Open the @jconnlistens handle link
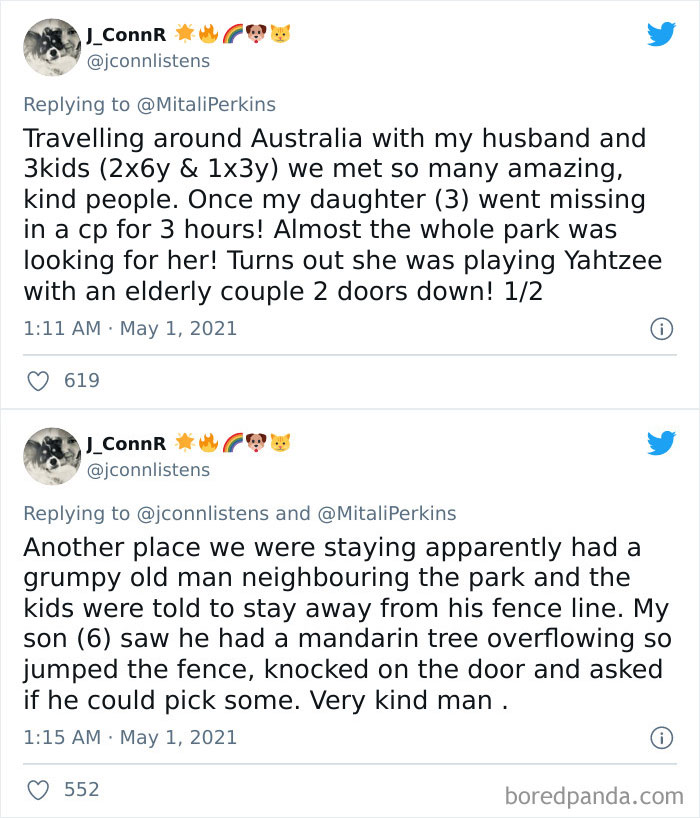The width and height of the screenshot is (700, 818). (151, 60)
